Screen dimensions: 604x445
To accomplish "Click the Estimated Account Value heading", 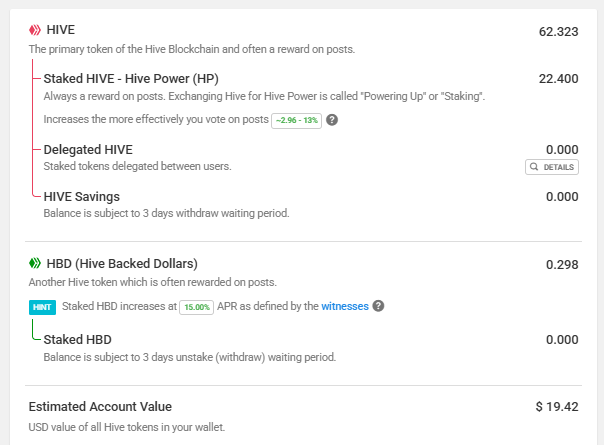I will (x=100, y=406).
